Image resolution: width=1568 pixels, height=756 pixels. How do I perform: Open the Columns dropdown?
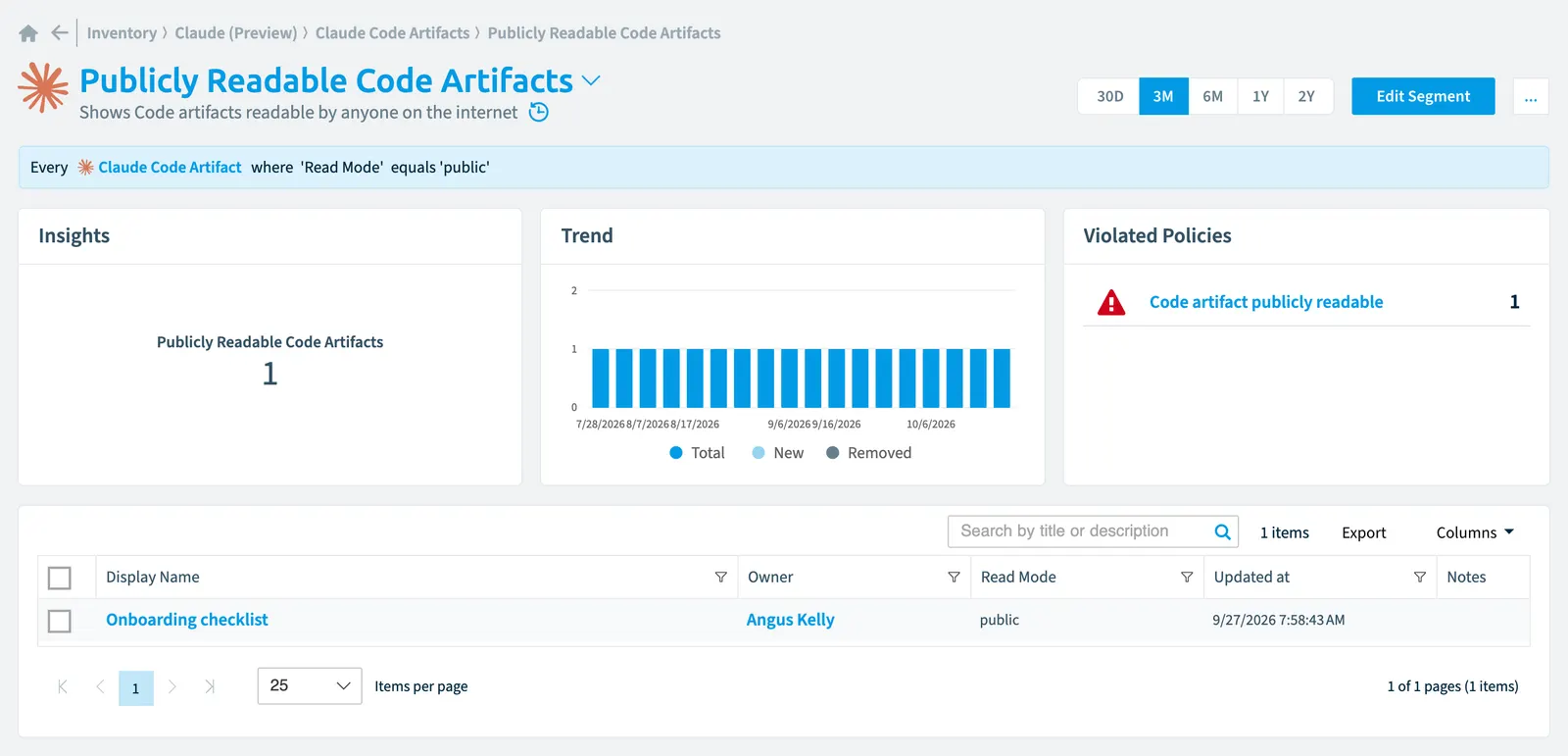pos(1475,532)
